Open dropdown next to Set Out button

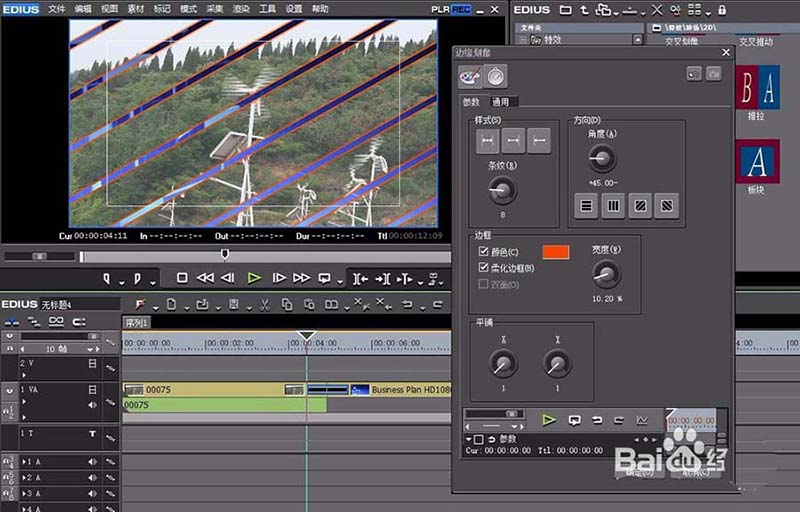(x=153, y=282)
